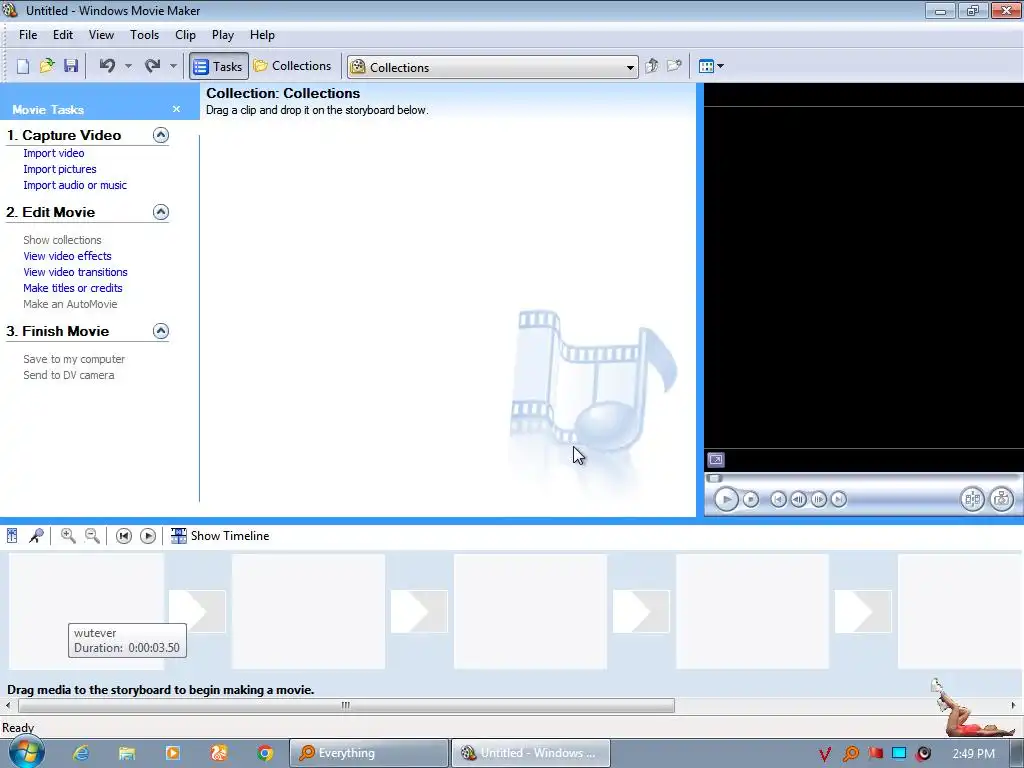Click the Untitled Windows Movie Maker taskbar button
Image resolution: width=1024 pixels, height=768 pixels.
(x=531, y=753)
